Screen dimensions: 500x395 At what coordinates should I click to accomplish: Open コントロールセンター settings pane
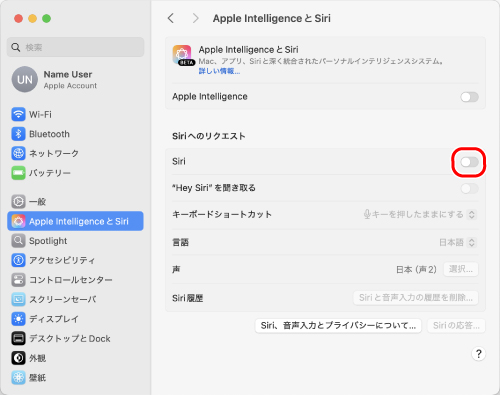click(75, 280)
